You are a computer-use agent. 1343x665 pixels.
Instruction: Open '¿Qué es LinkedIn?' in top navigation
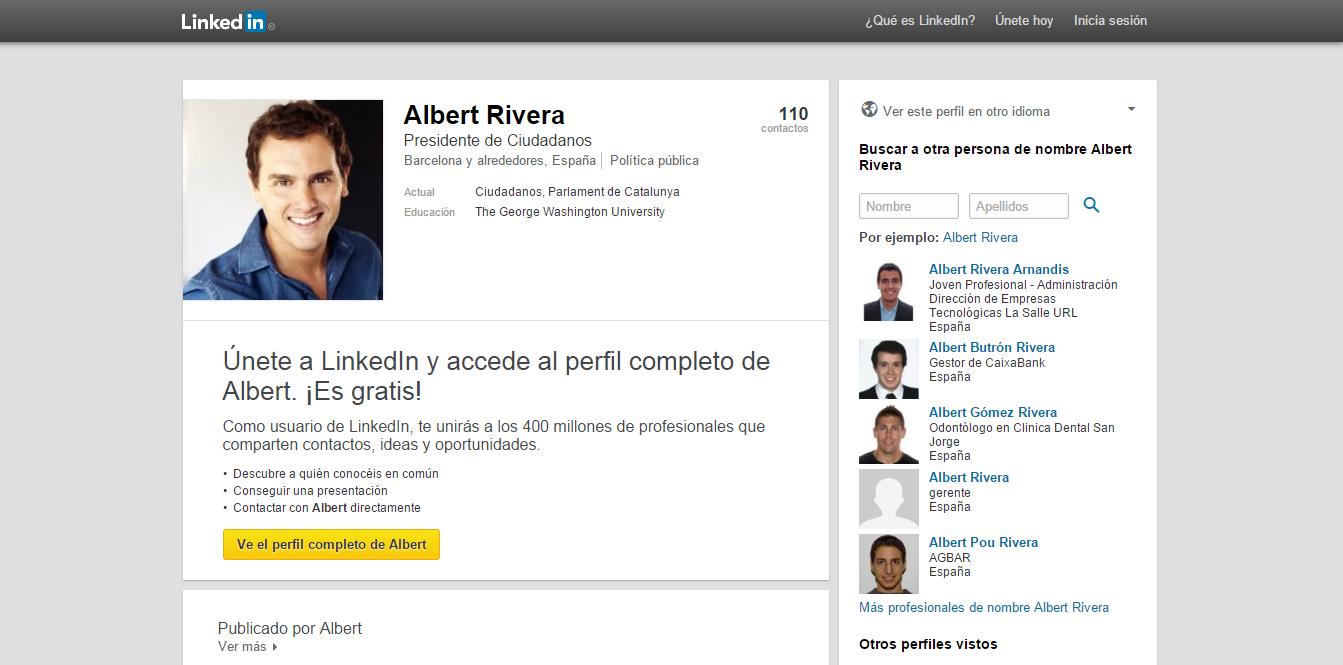(x=919, y=21)
